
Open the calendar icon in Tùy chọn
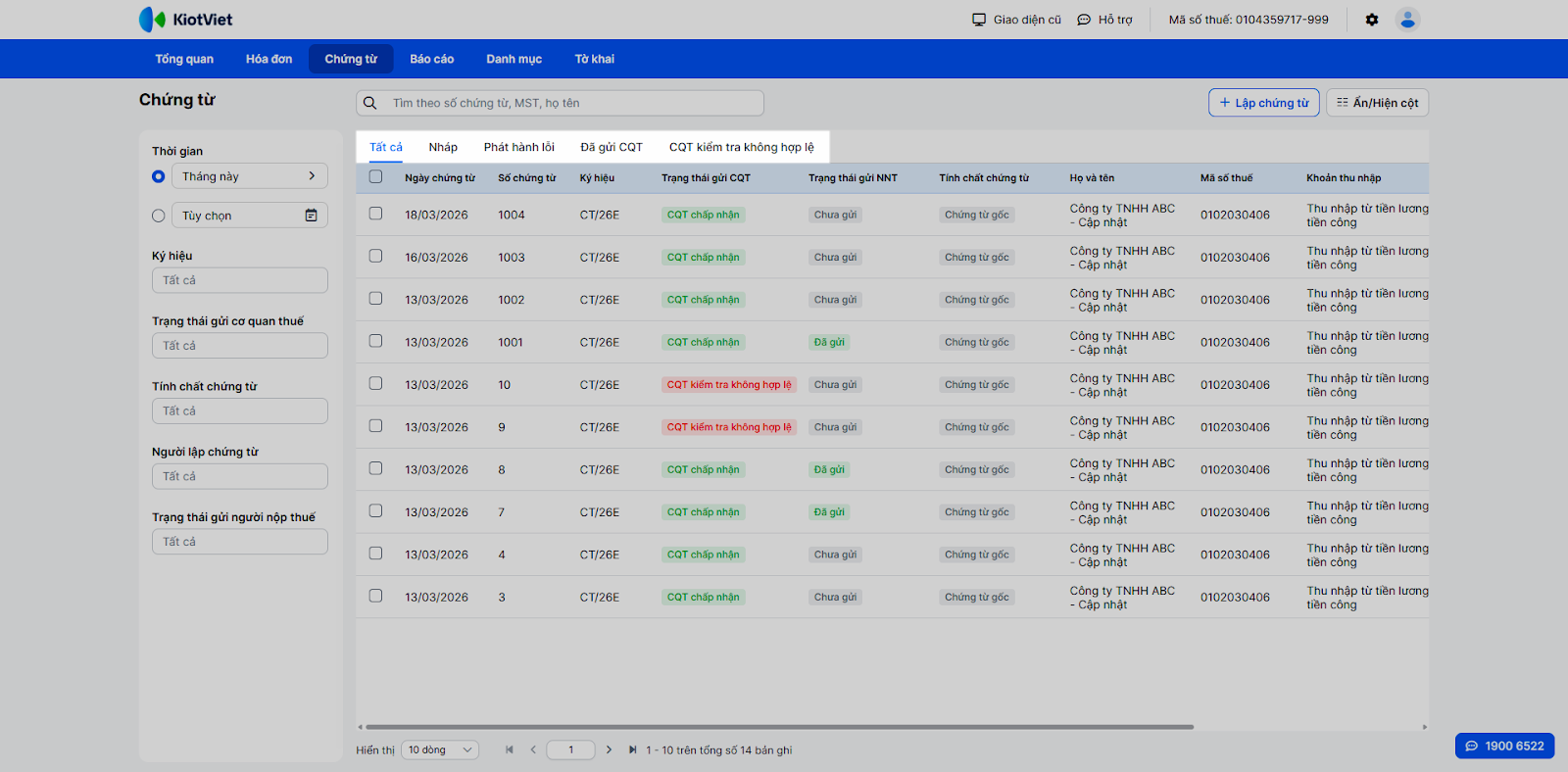pos(311,216)
